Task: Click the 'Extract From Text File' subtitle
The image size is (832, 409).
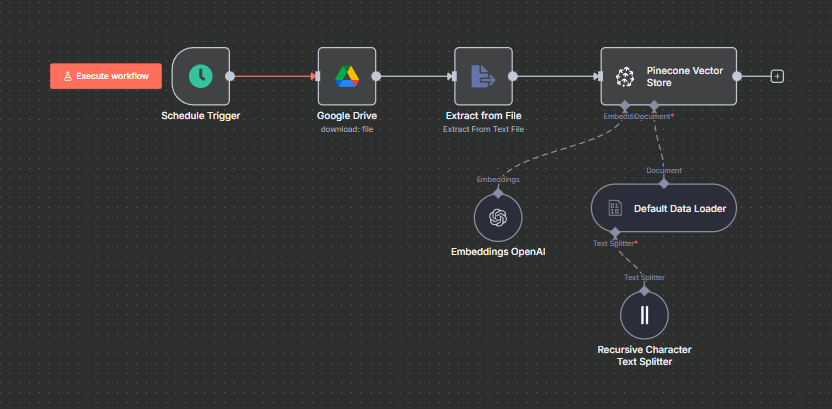Action: [x=483, y=129]
